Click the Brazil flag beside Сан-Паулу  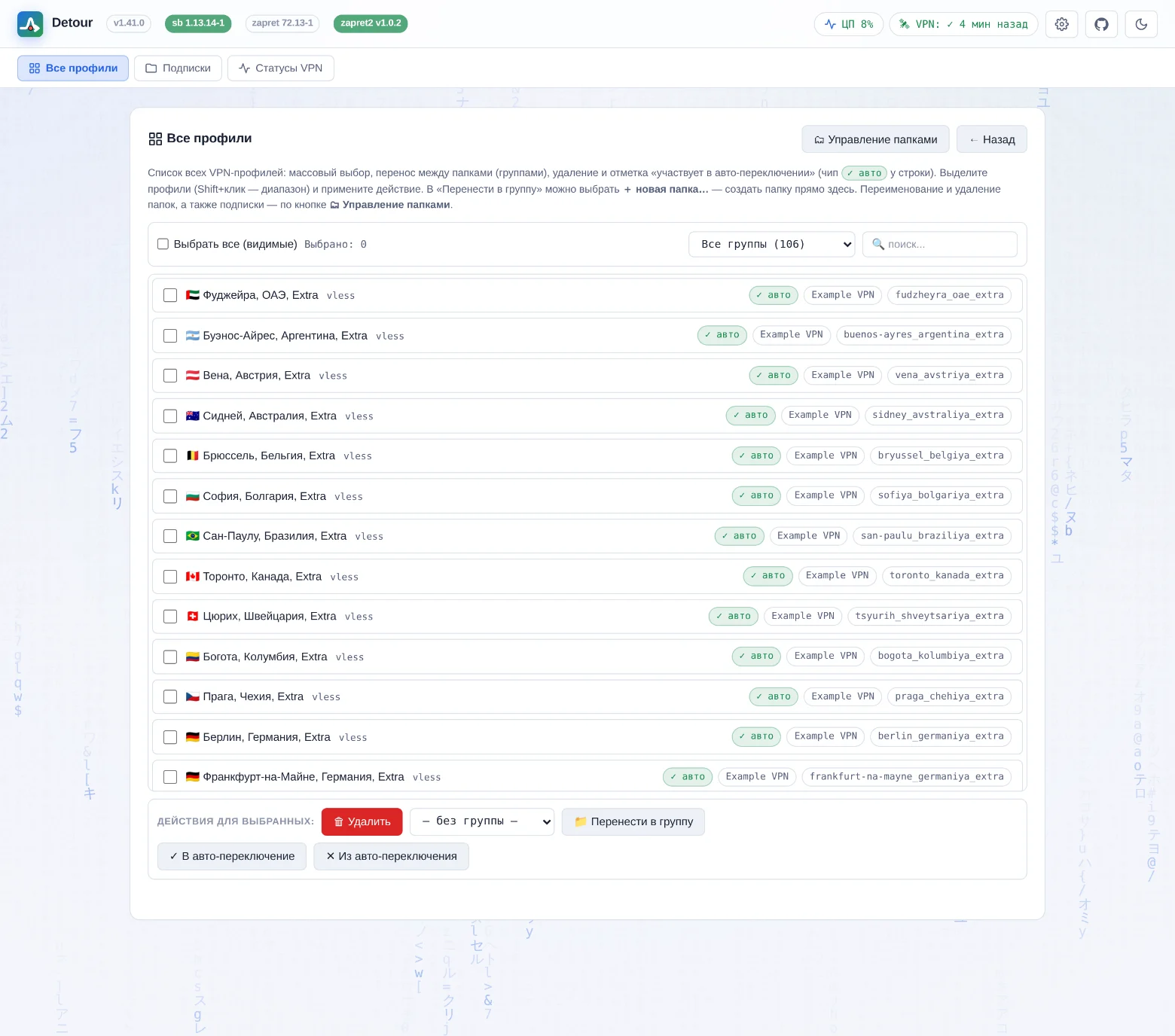coord(193,536)
